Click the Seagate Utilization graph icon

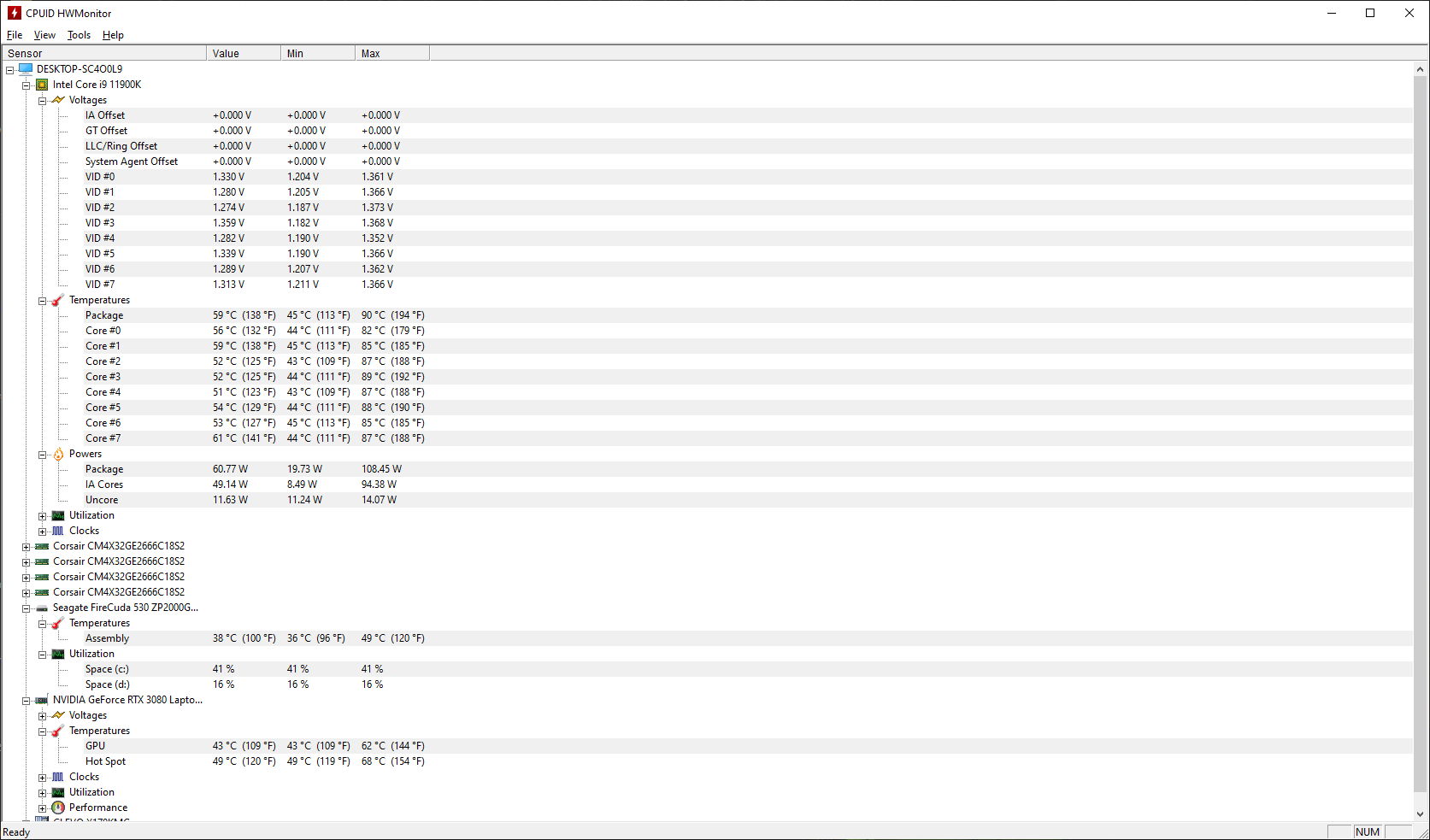pos(58,654)
